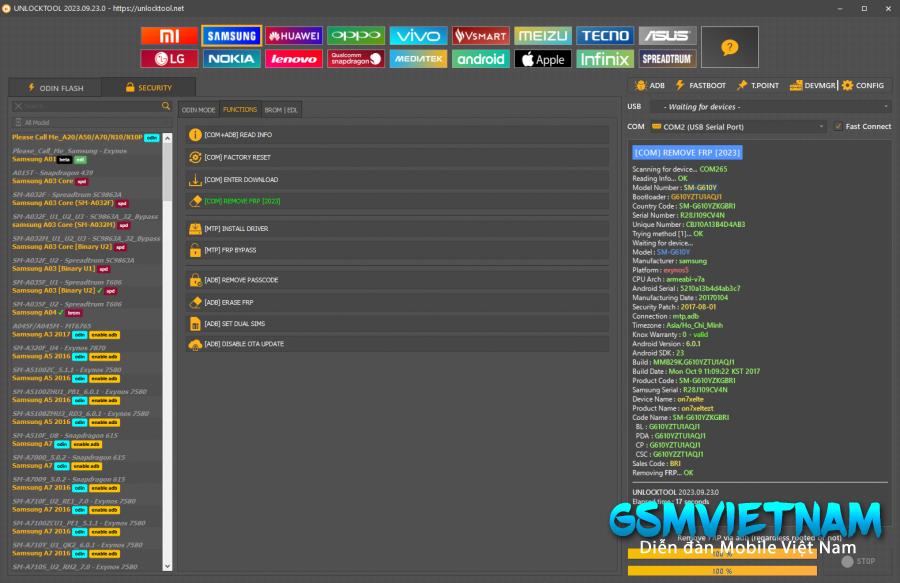Click the model search magnifier icon
This screenshot has width=900, height=583.
pyautogui.click(x=166, y=106)
